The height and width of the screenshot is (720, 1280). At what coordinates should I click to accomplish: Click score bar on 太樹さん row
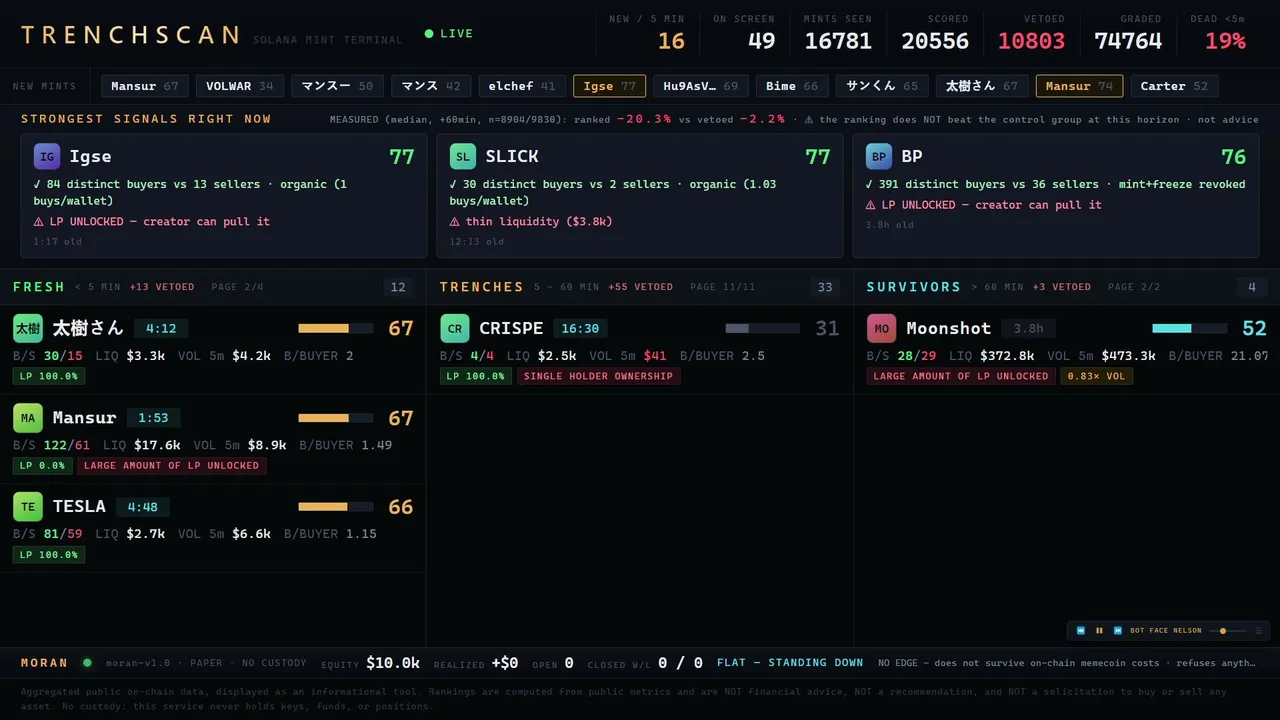pyautogui.click(x=335, y=328)
